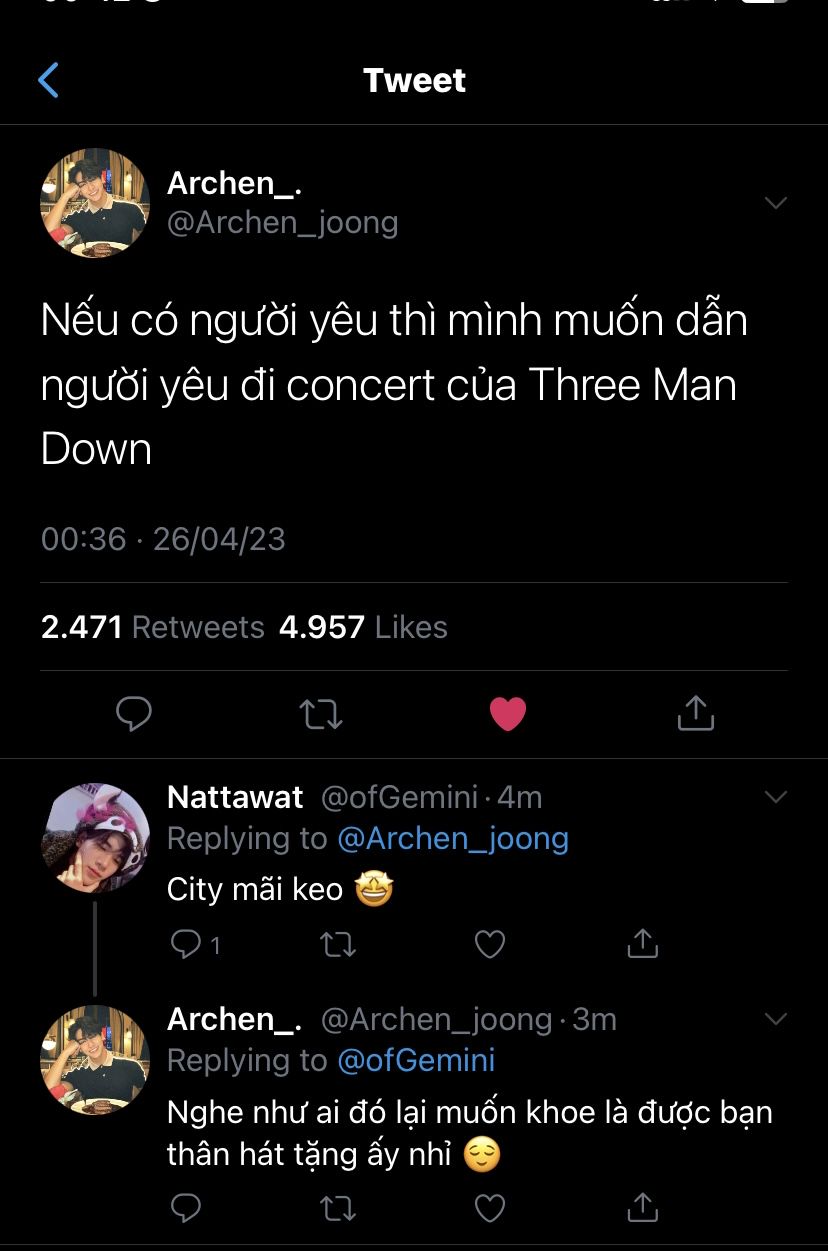Unlike the main tweet via red heart

(508, 714)
